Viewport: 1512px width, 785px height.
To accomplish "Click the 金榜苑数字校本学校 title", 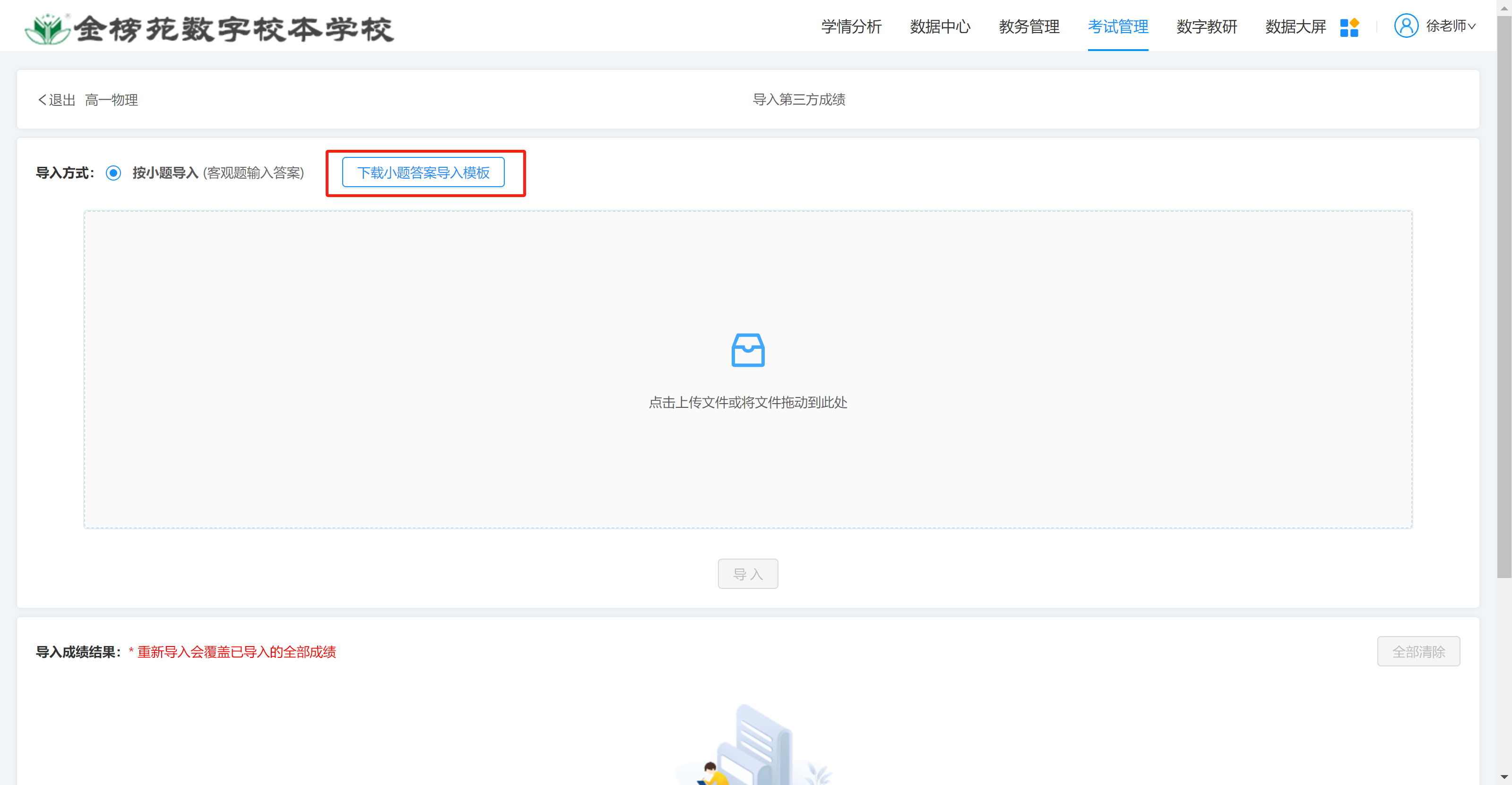I will (x=233, y=28).
